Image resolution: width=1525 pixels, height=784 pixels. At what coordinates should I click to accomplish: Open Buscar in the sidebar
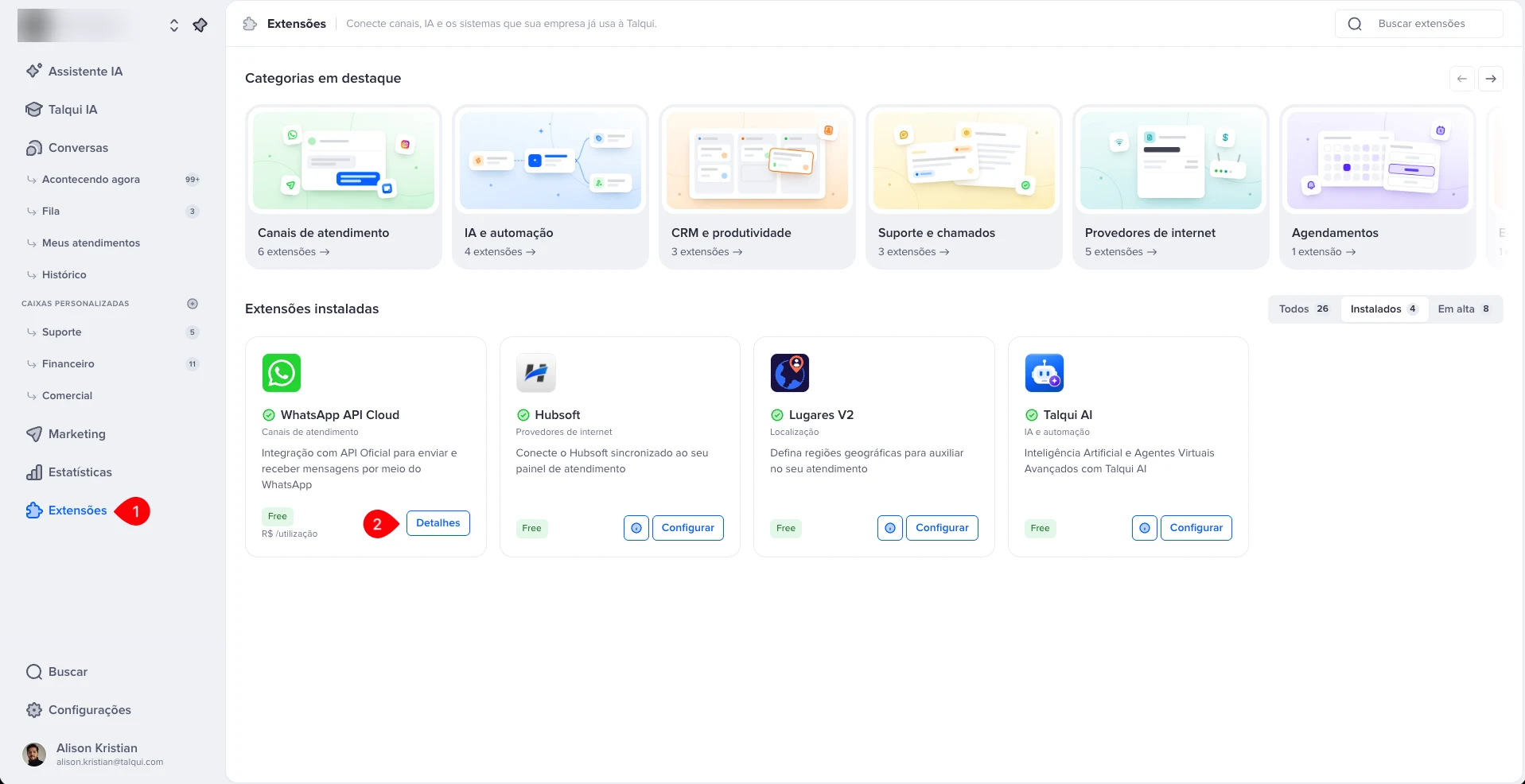[56, 672]
